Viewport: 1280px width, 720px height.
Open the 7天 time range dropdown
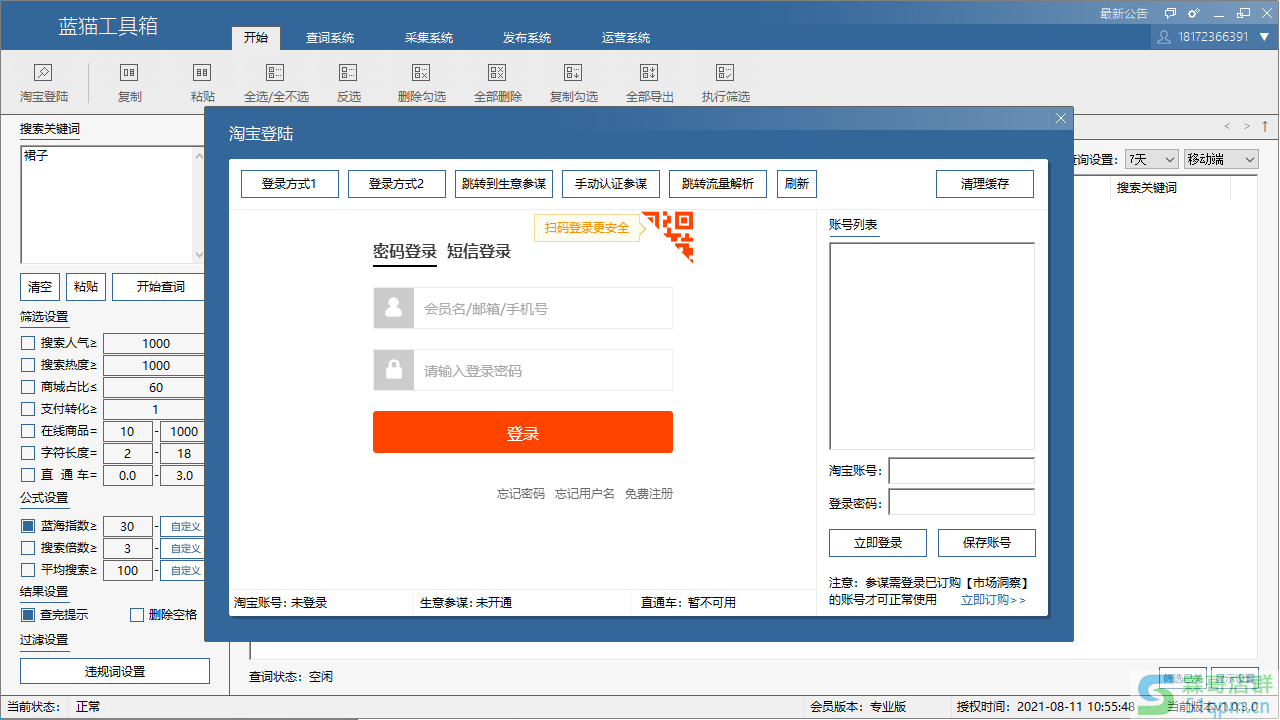pos(1153,158)
